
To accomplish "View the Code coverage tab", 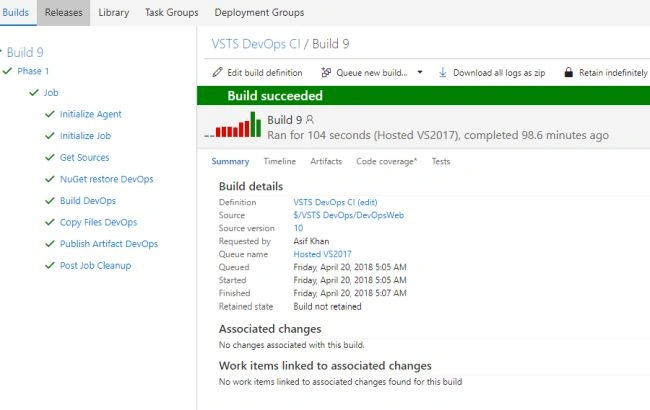I will pyautogui.click(x=386, y=161).
